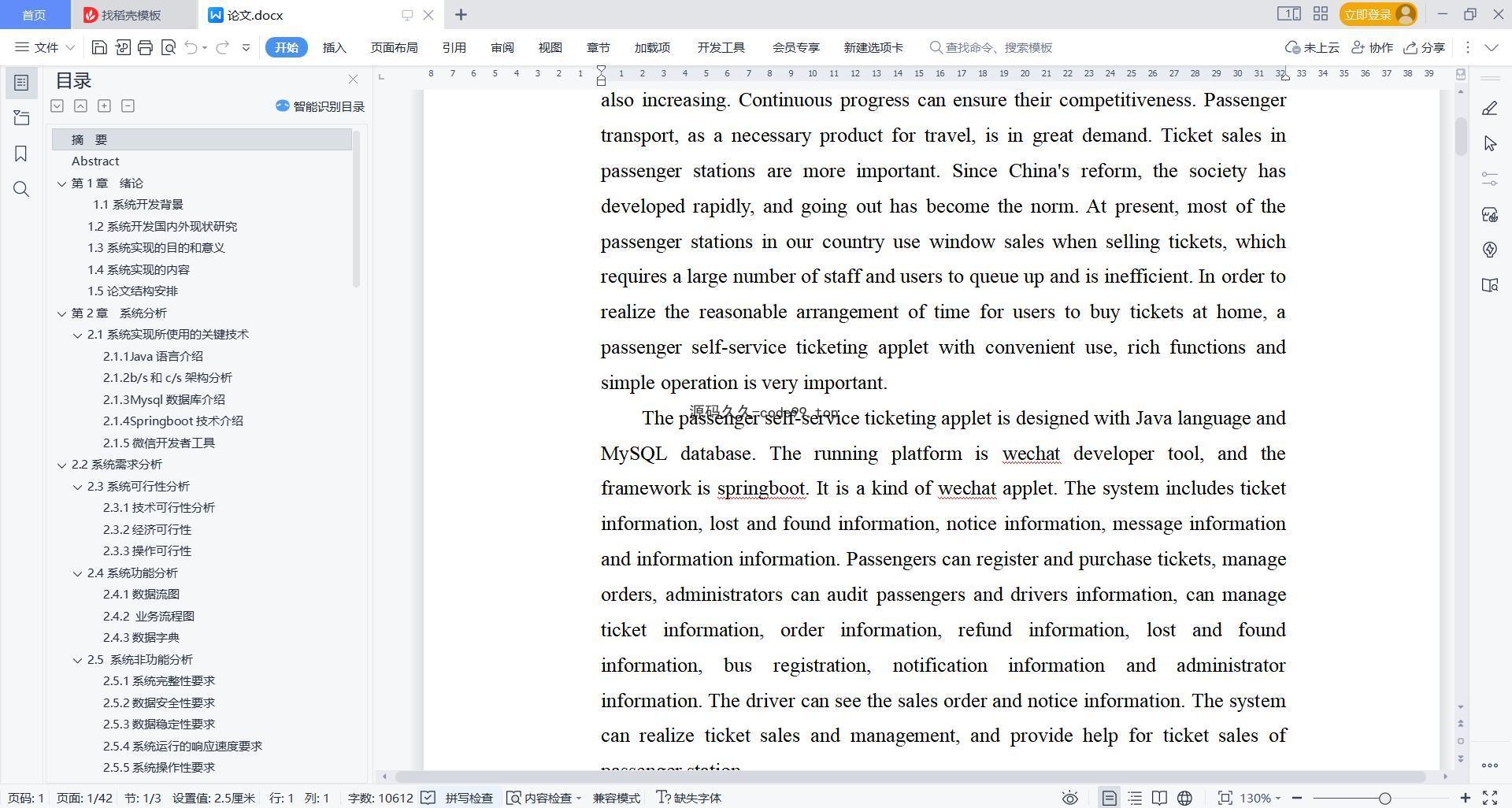The image size is (1512, 808).
Task: Collapse the 2.4 系统功能分析 node
Action: tap(78, 573)
